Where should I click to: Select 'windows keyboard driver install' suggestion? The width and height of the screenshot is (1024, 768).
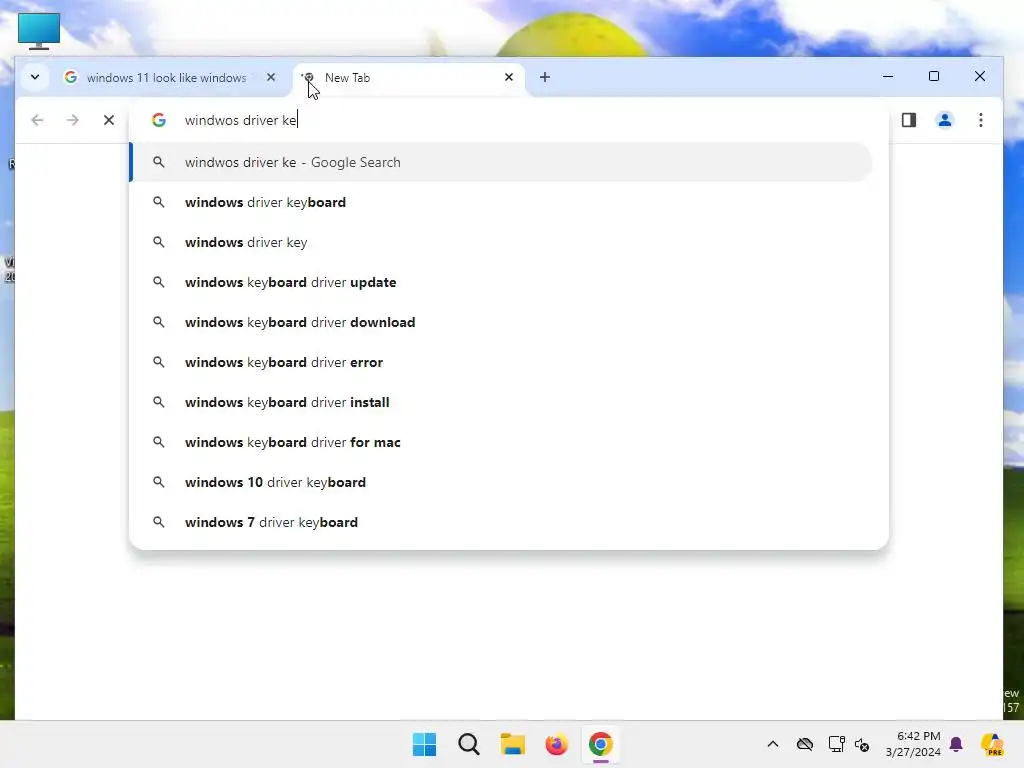click(501, 402)
